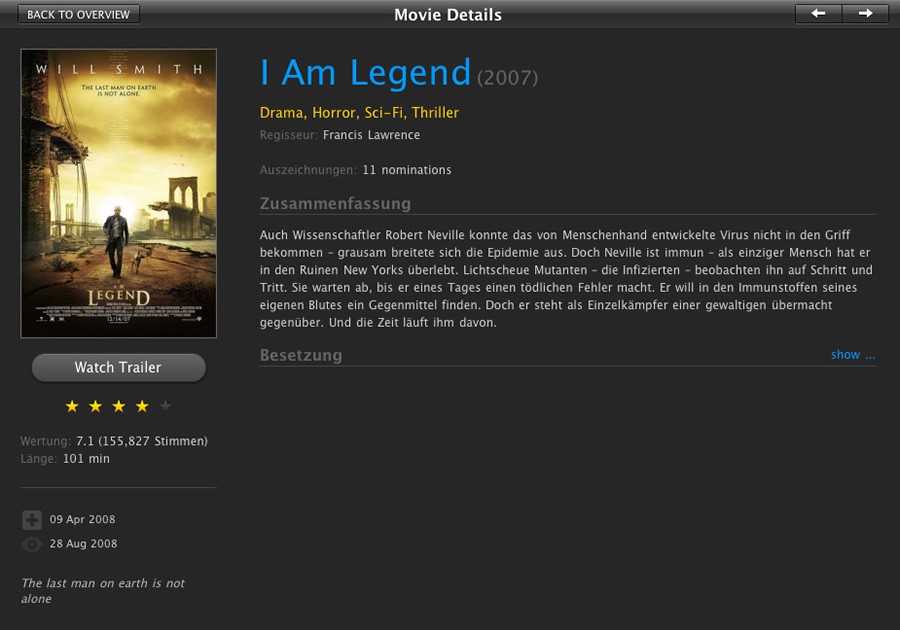Screen dimensions: 900x630
Task: Click director name Francis Lawrence
Action: (x=371, y=135)
